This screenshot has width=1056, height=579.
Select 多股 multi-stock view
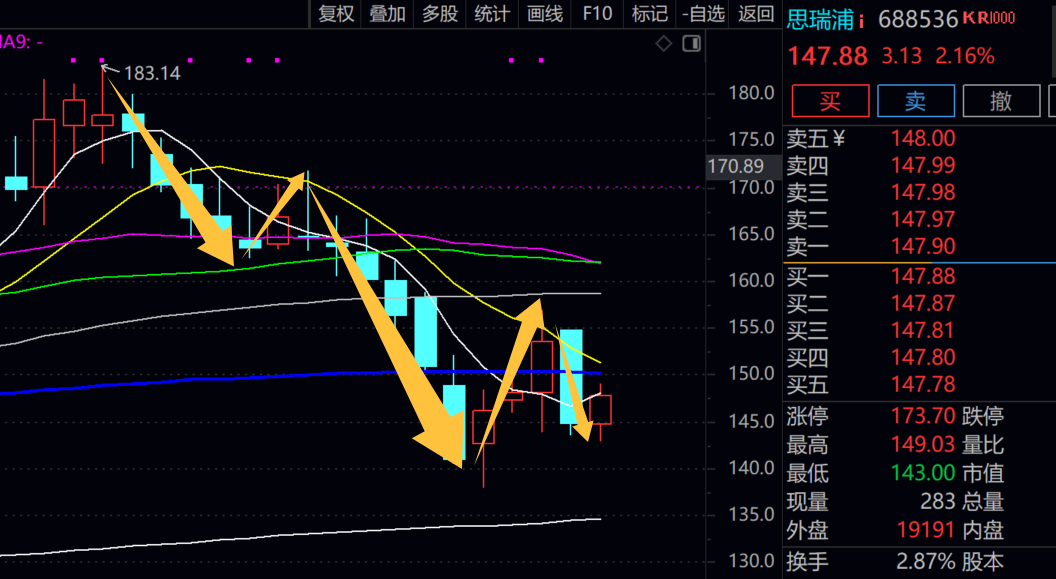point(440,14)
